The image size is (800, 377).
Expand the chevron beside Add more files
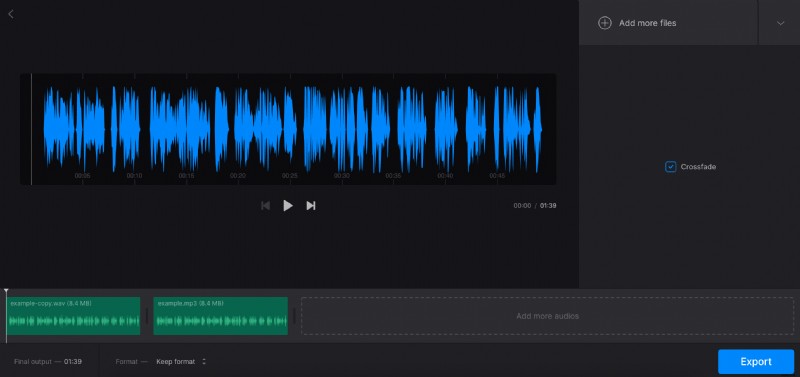pyautogui.click(x=780, y=23)
